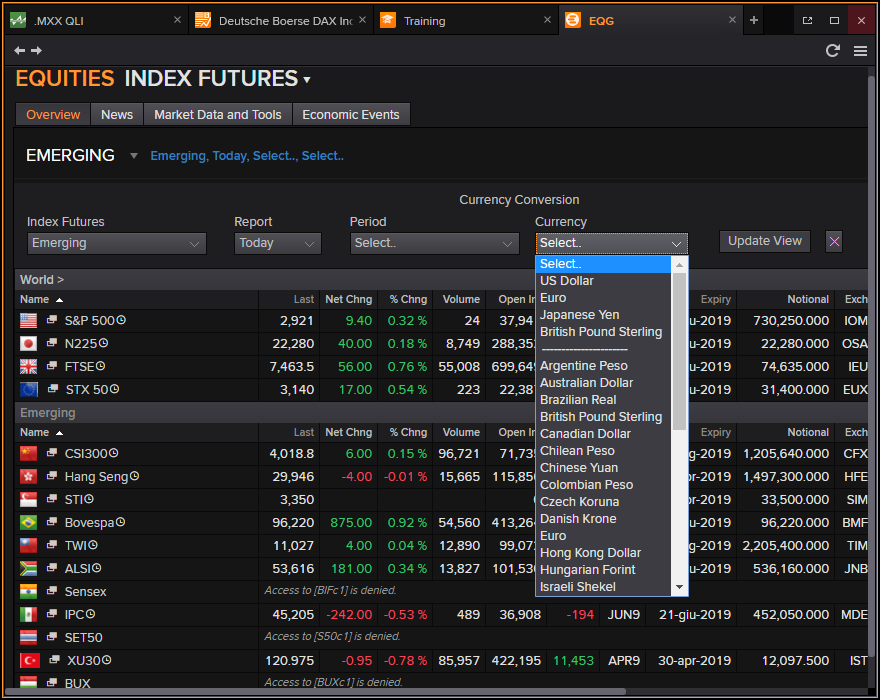
Task: Reload the page with refresh icon
Action: 833,51
